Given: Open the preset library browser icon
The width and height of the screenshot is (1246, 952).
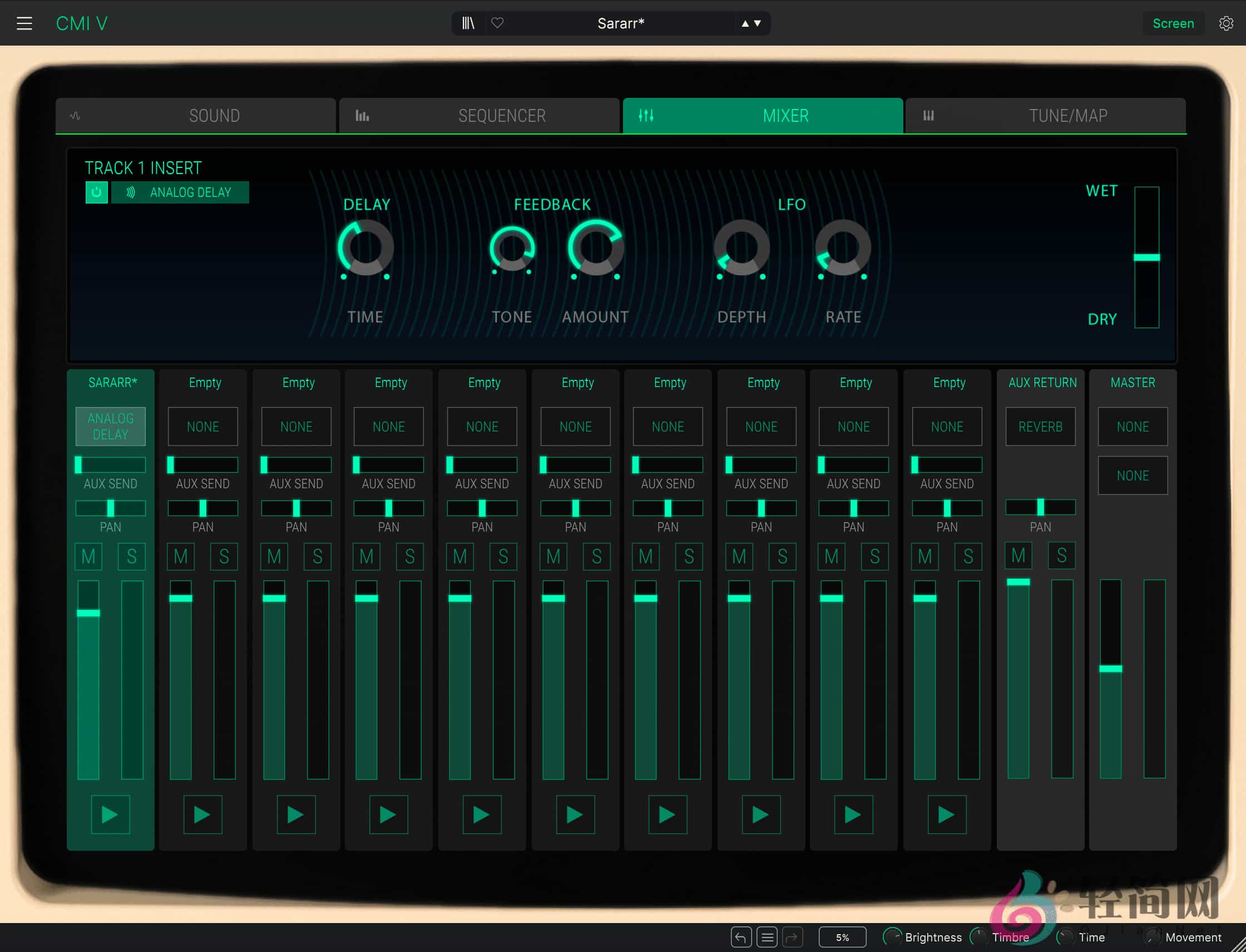Looking at the screenshot, I should (468, 23).
